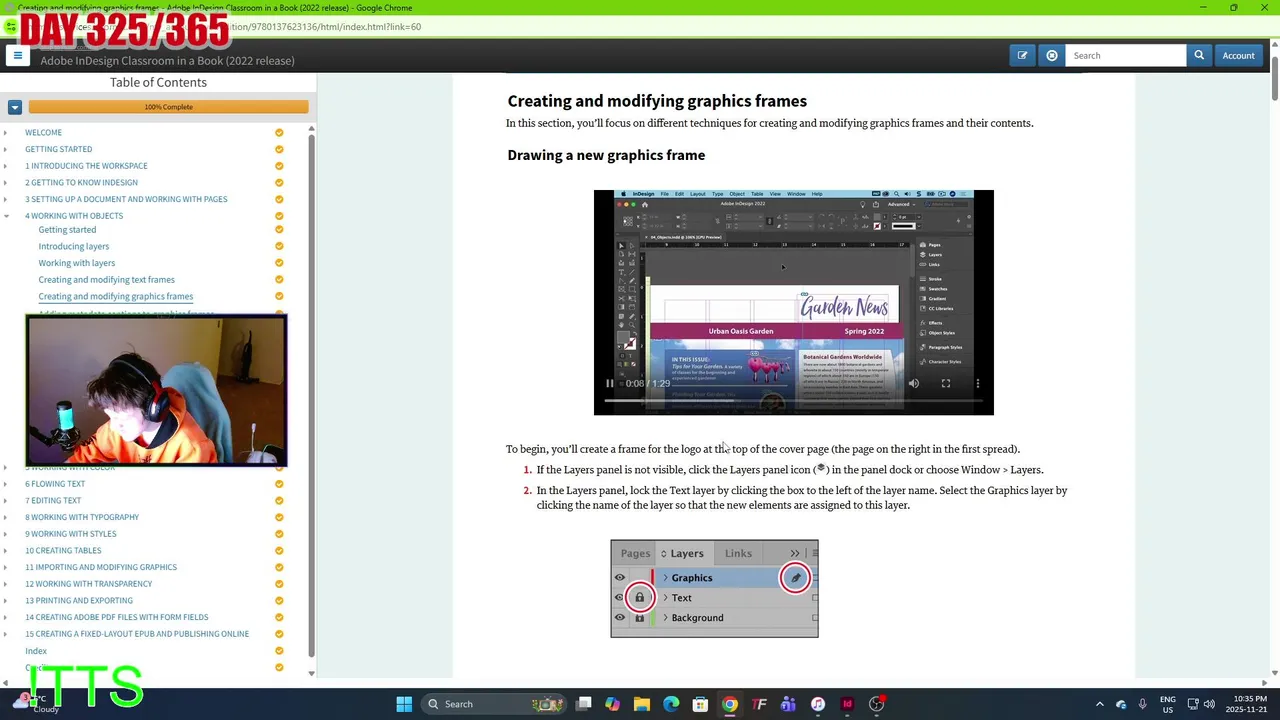Launch Copilot from the taskbar

(x=613, y=704)
